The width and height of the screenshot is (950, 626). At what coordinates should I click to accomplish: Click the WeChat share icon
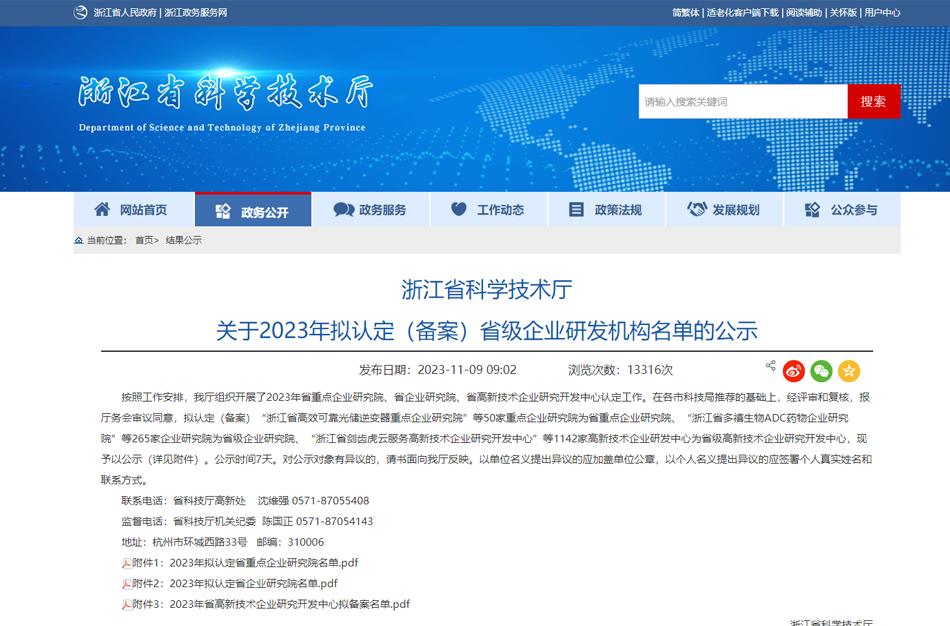point(821,371)
